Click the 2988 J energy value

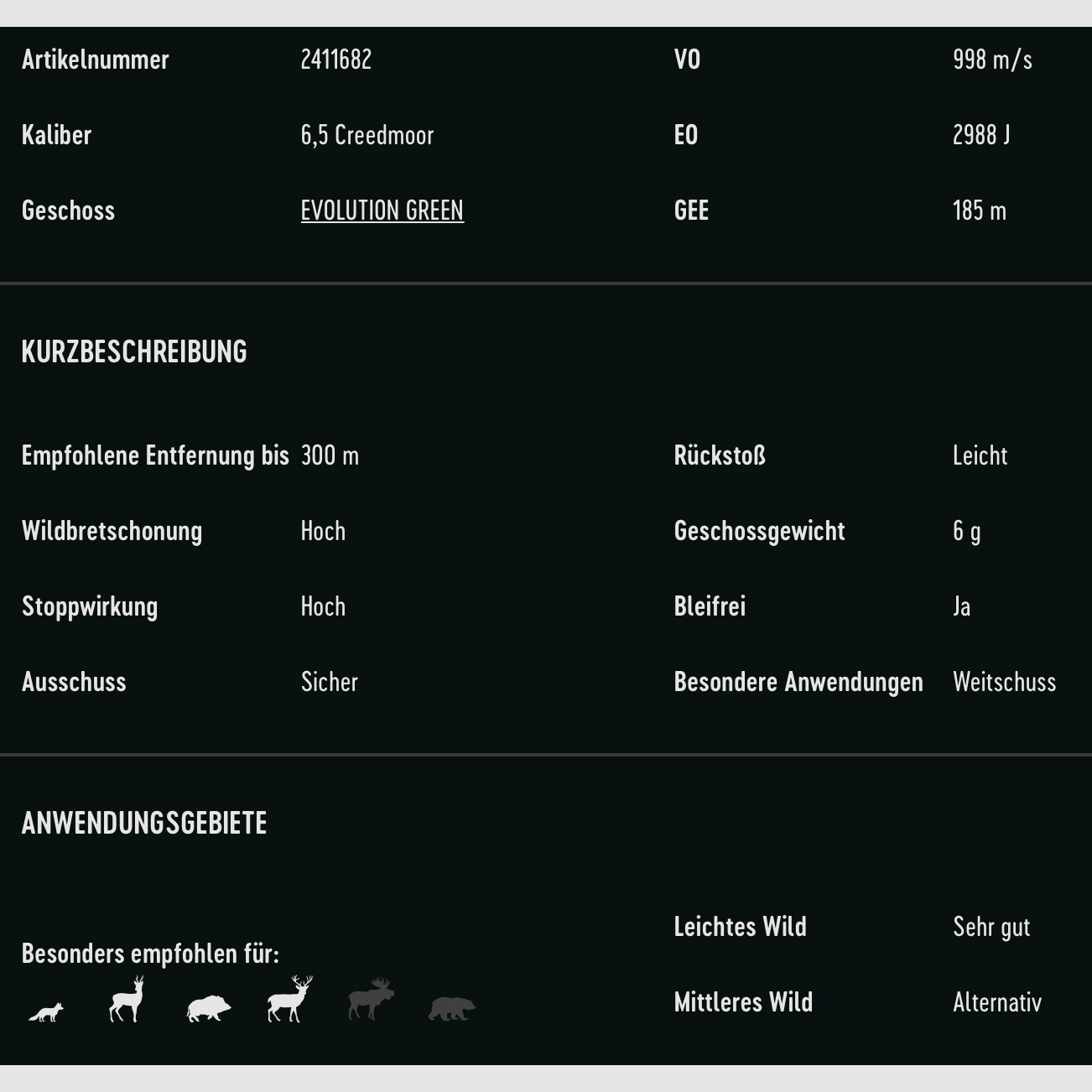click(980, 135)
